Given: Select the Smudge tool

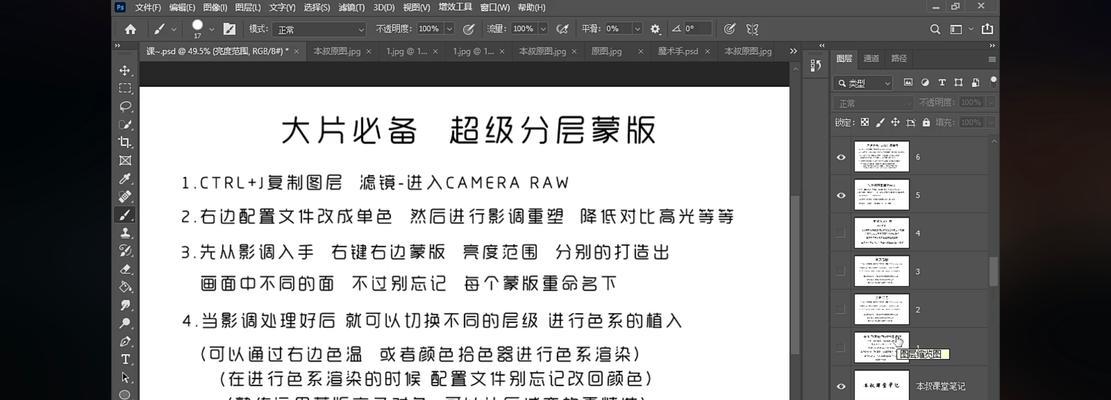Looking at the screenshot, I should pyautogui.click(x=125, y=305).
